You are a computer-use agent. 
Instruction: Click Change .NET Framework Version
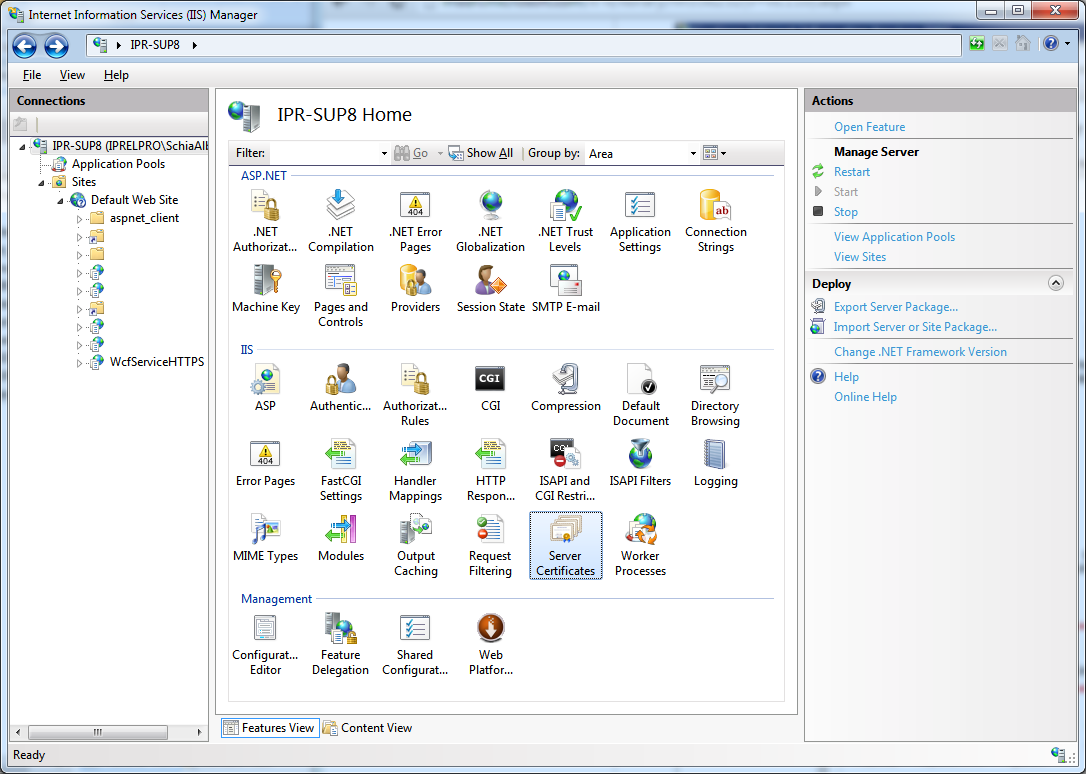(920, 352)
